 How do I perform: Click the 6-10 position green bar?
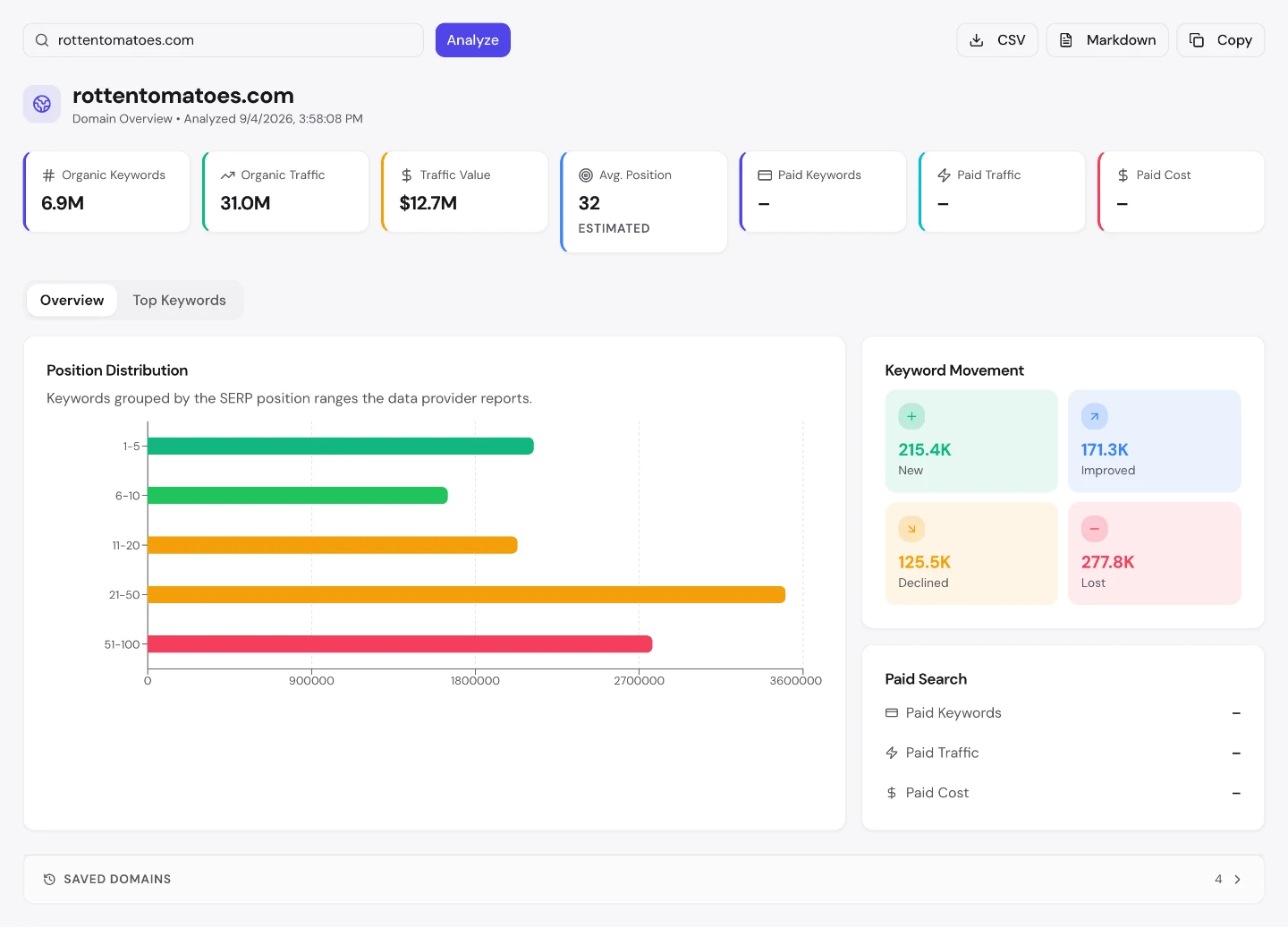pyautogui.click(x=298, y=496)
